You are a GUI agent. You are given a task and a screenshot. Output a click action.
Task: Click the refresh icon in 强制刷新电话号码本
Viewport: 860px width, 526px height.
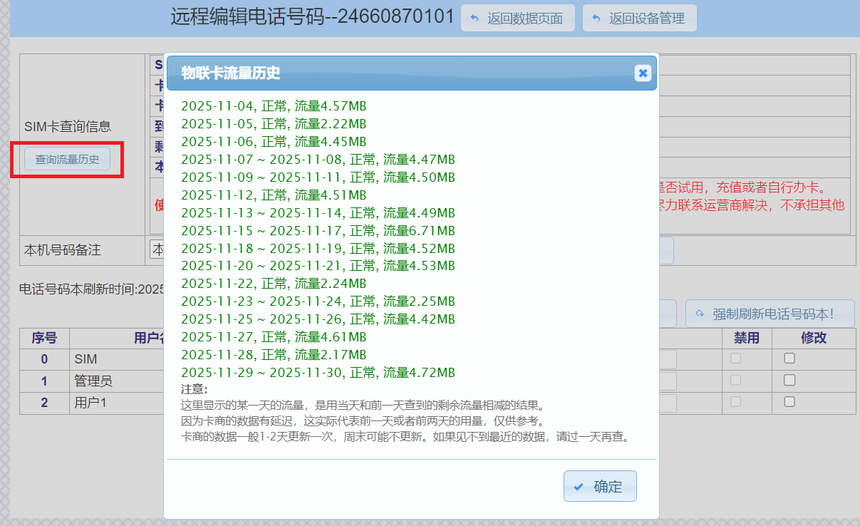pos(700,314)
